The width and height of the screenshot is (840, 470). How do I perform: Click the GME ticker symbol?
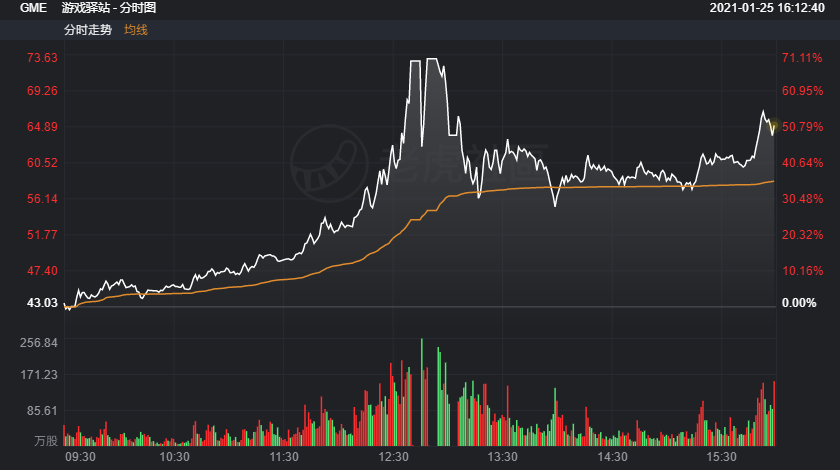(x=33, y=8)
